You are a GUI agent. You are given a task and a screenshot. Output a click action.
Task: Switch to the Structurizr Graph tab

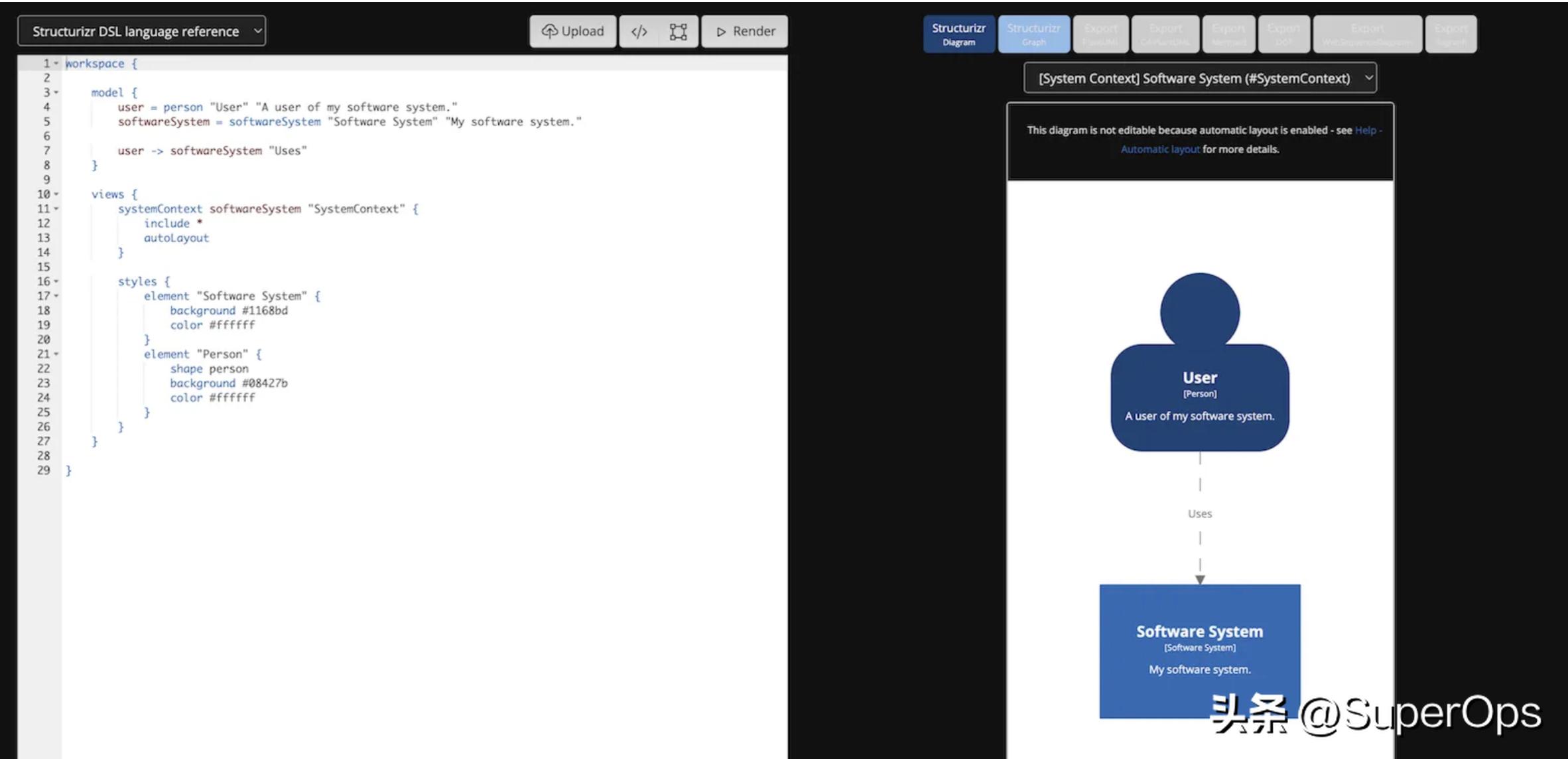[1033, 34]
